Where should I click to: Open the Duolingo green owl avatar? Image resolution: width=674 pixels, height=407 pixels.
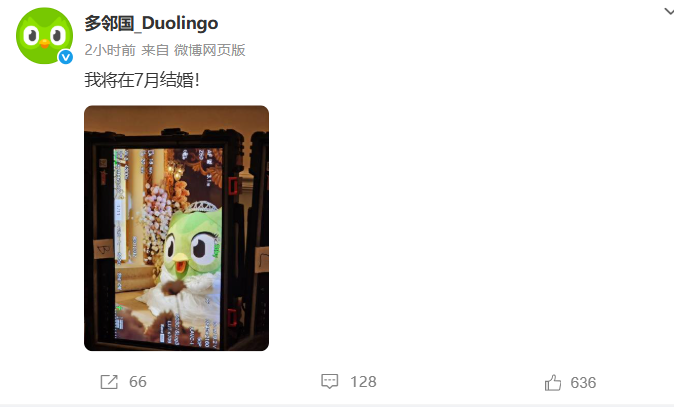tap(44, 36)
